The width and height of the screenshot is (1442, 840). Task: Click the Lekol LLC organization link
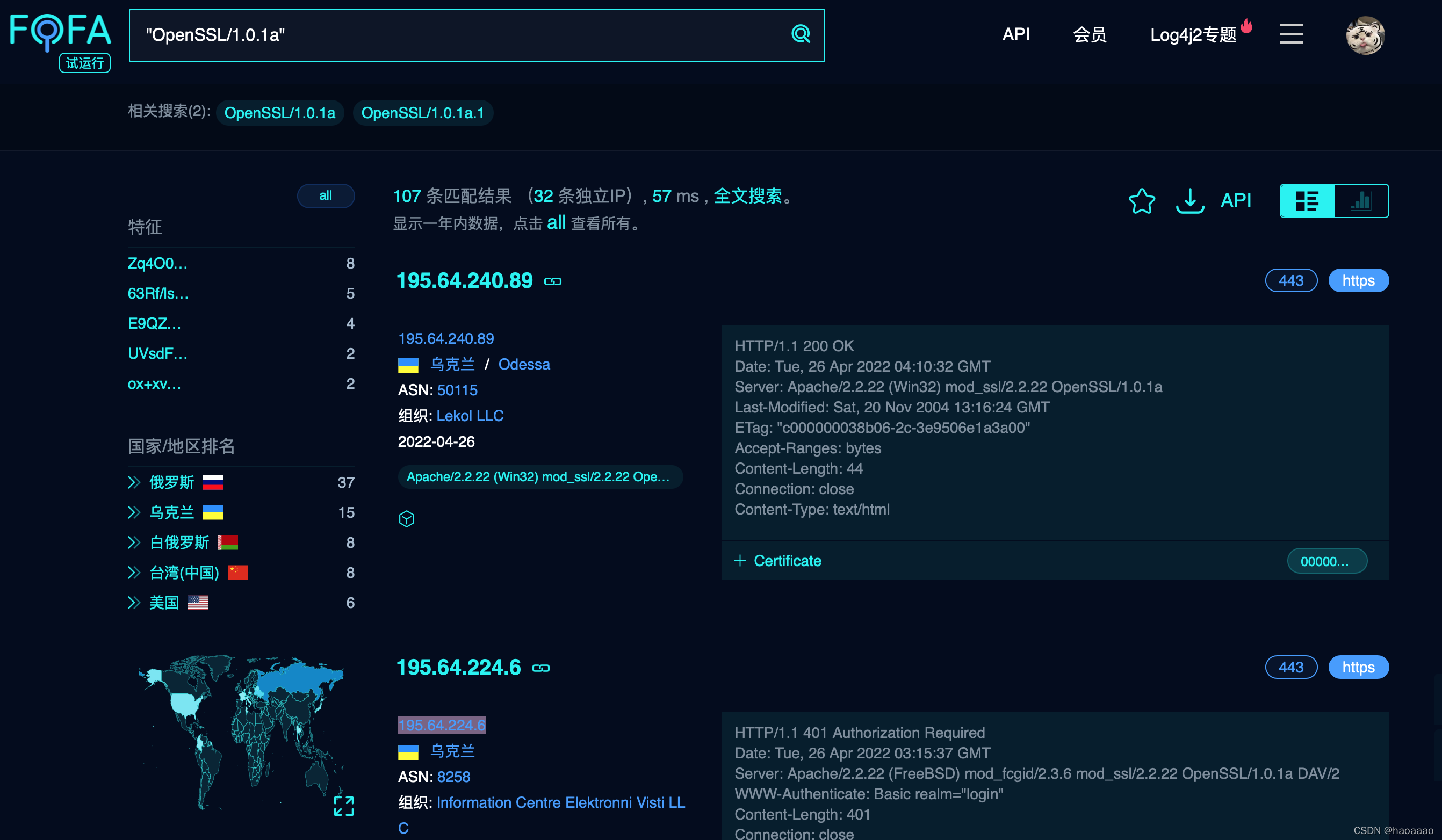tap(470, 416)
